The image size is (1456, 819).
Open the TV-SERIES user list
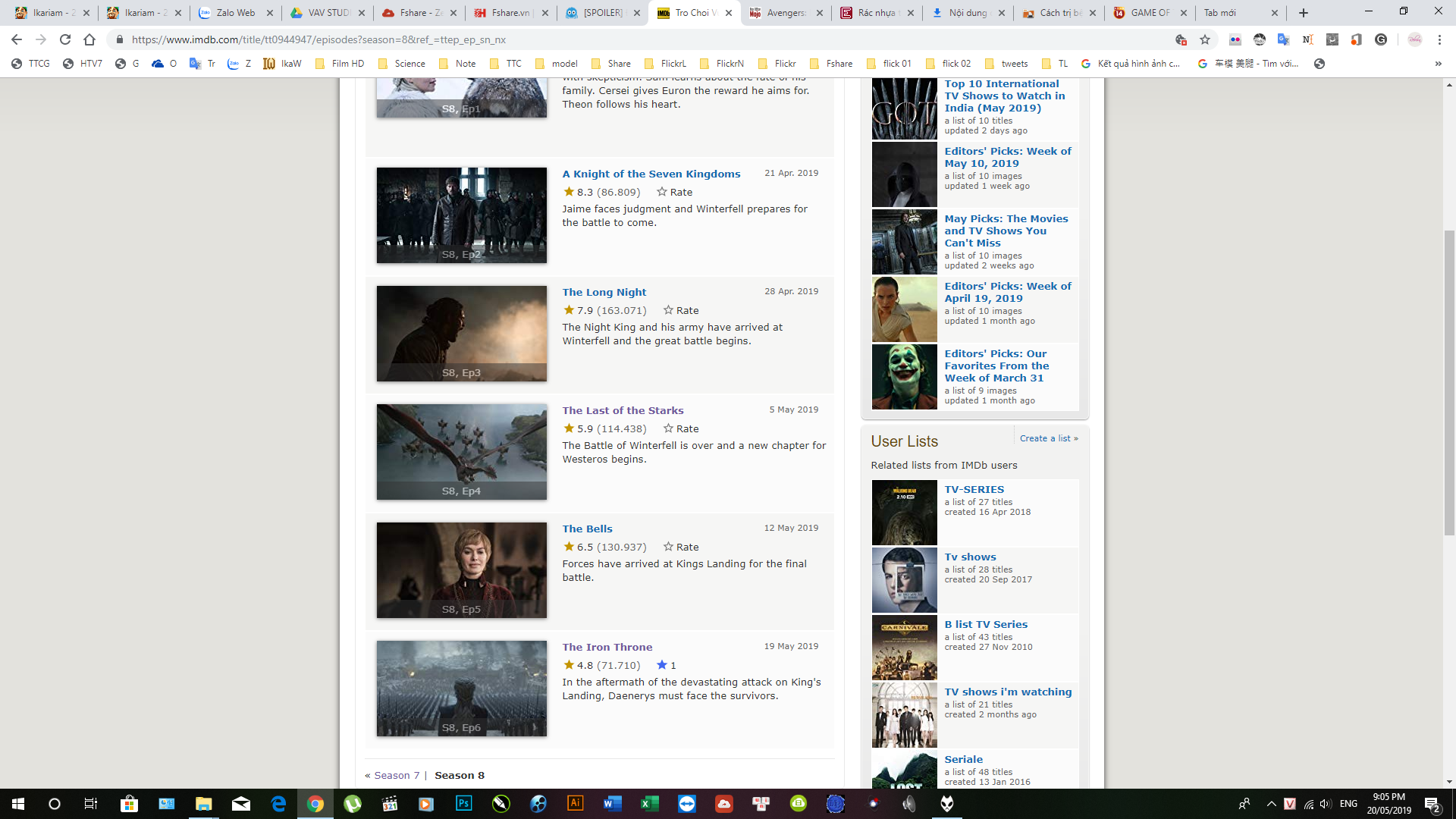(974, 489)
